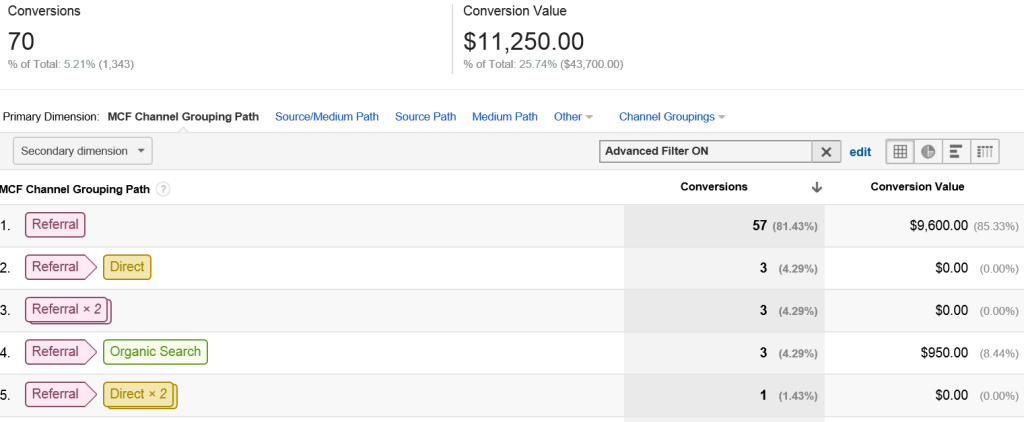Click the edit filter link
The width and height of the screenshot is (1024, 422).
pos(860,152)
